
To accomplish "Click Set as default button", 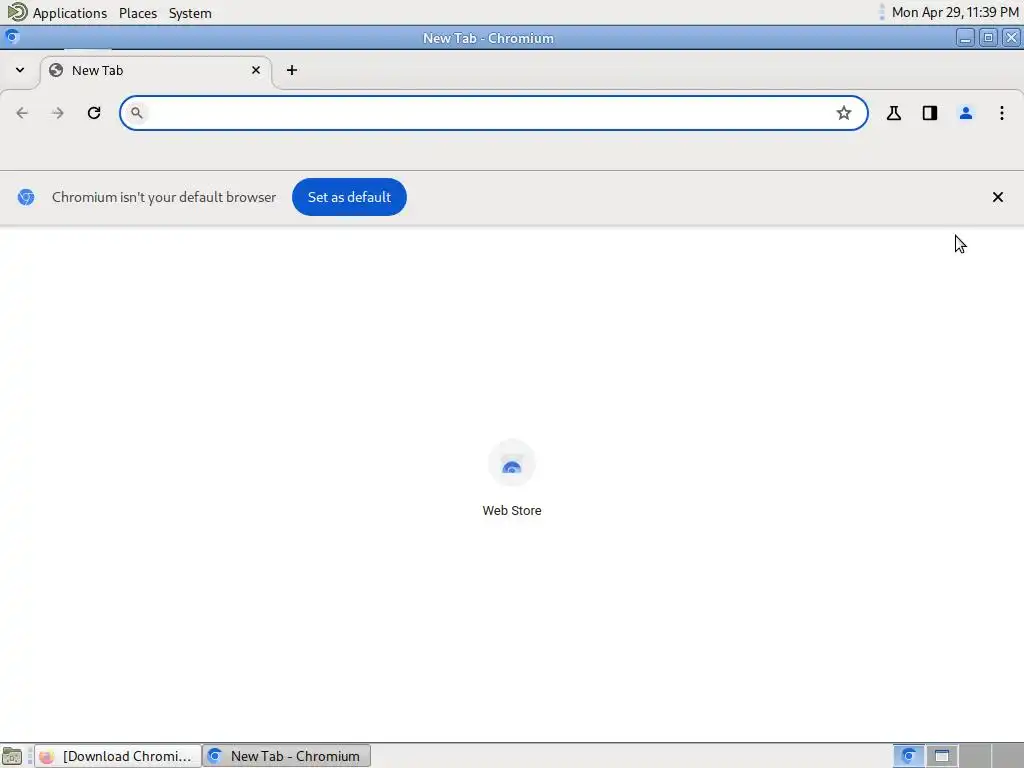I will [x=349, y=197].
